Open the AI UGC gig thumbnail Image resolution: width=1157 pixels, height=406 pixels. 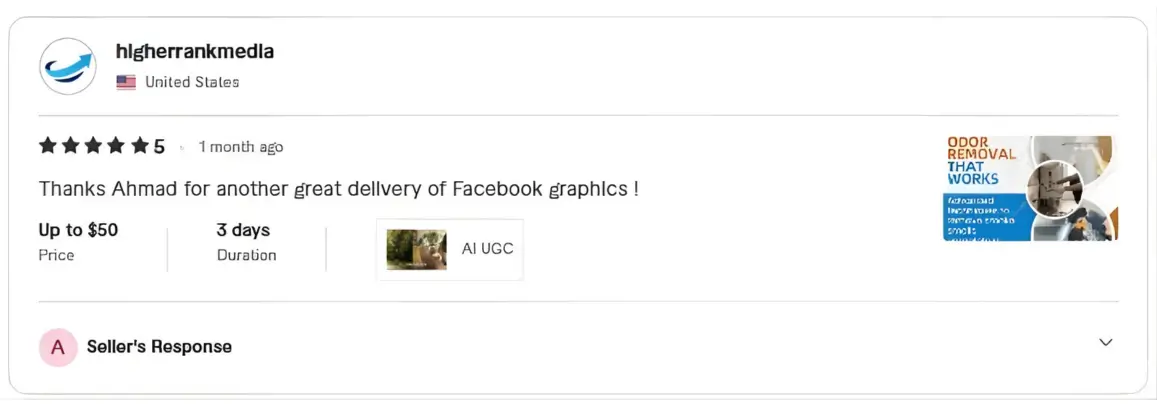point(416,249)
